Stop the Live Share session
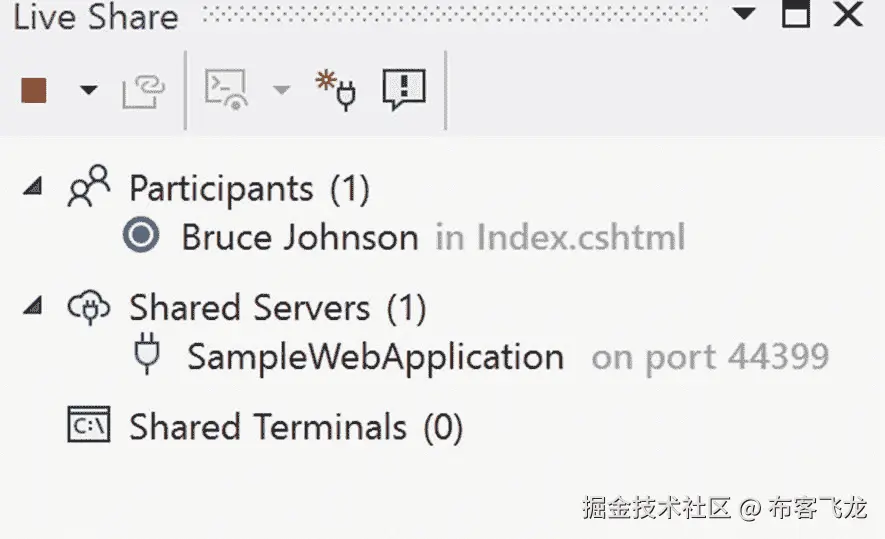This screenshot has height=539, width=885. click(x=34, y=91)
